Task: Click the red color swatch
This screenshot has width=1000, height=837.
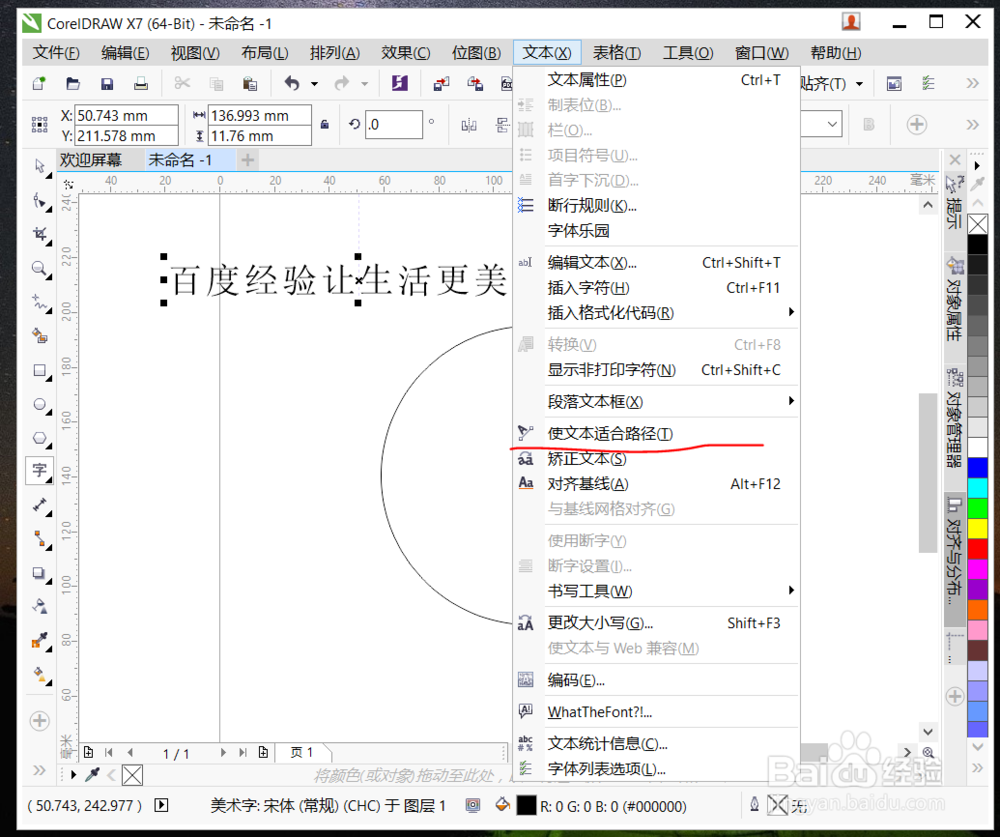Action: coord(978,549)
